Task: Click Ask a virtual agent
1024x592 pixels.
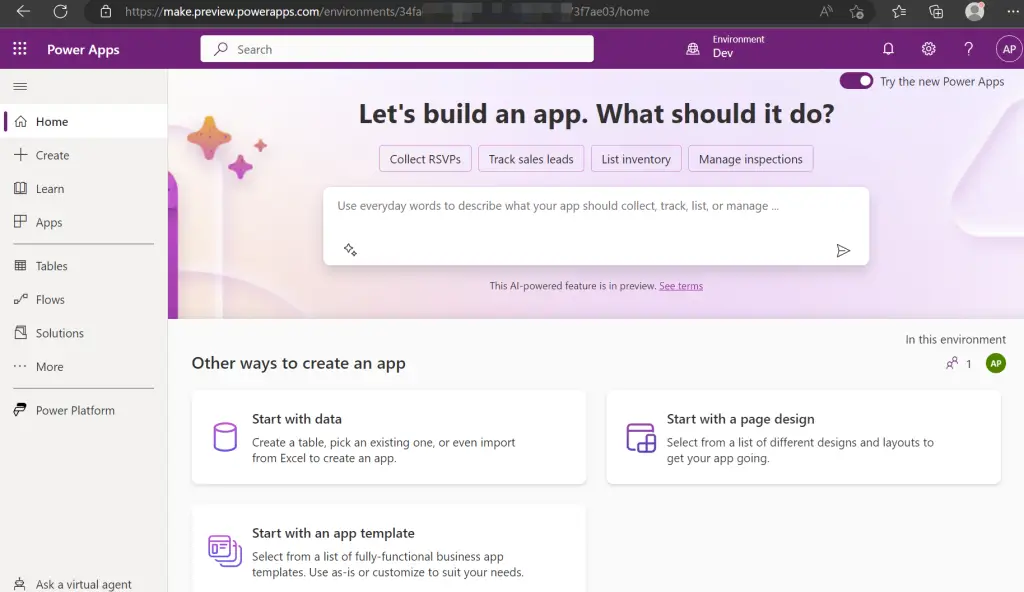Action: point(84,584)
